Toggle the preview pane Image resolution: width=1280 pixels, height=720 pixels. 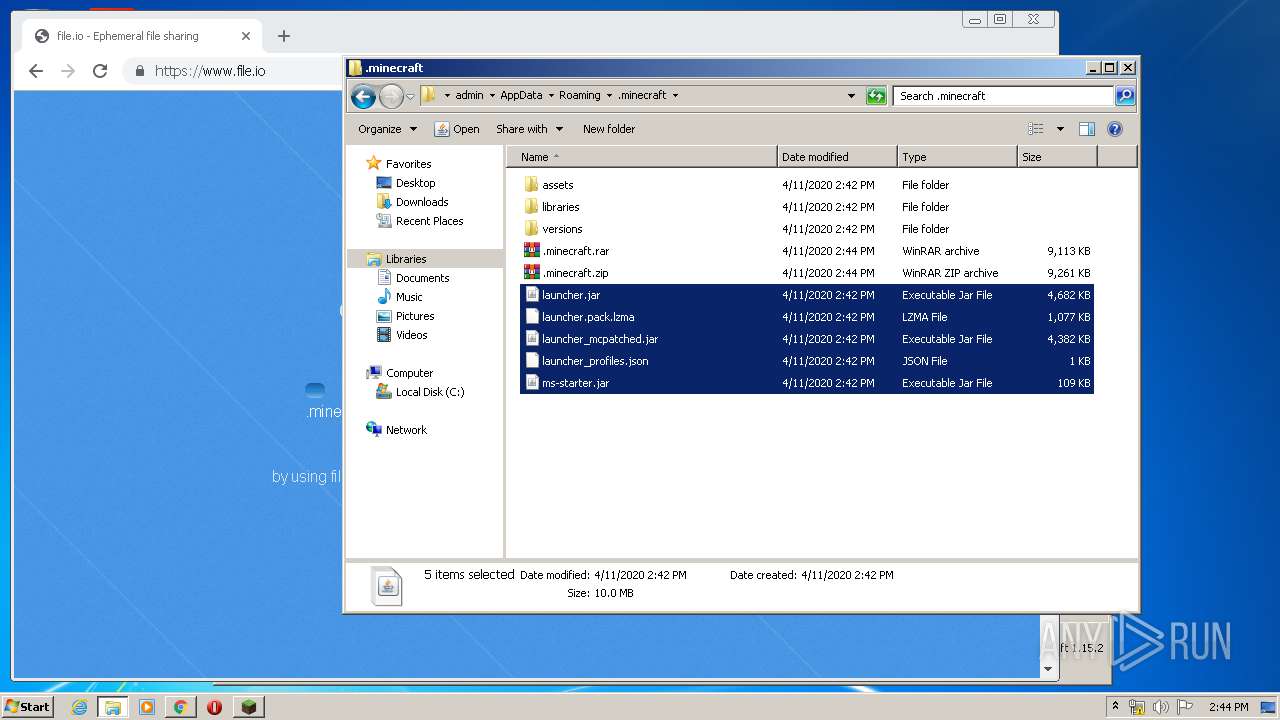pos(1087,129)
